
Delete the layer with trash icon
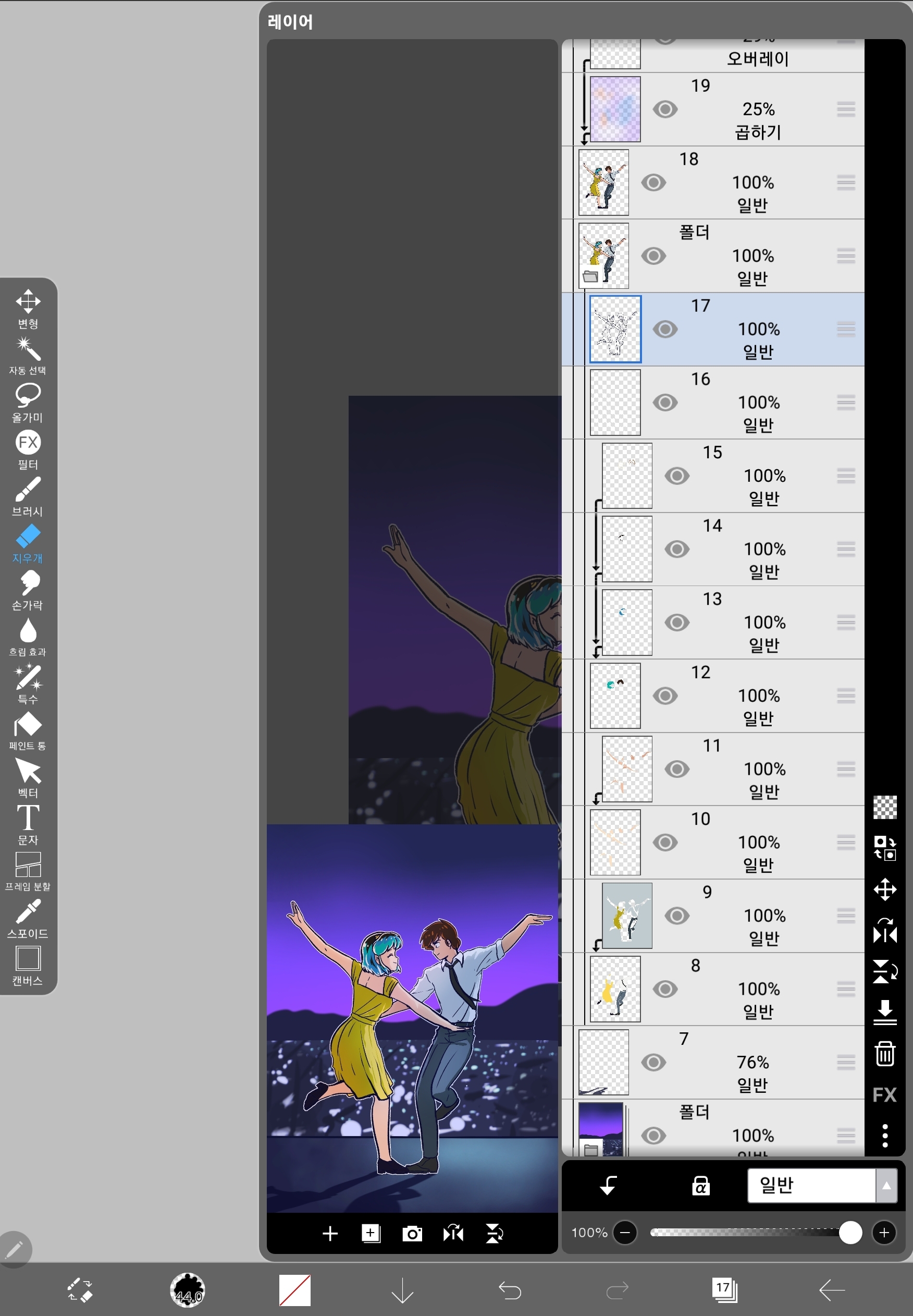pyautogui.click(x=885, y=1053)
